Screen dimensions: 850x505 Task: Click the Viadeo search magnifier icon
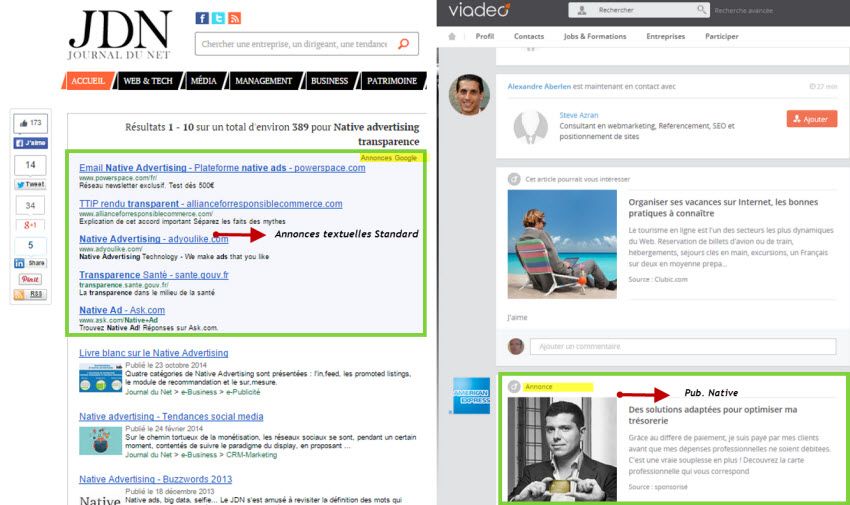[x=701, y=10]
